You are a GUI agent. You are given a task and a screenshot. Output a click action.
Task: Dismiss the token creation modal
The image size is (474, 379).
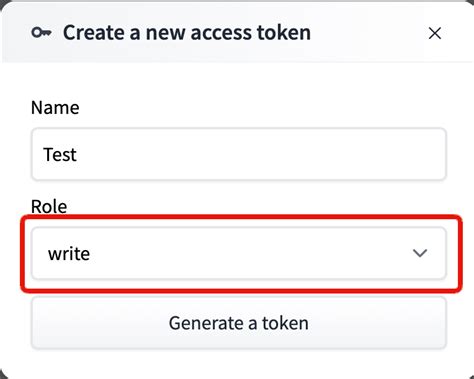435,33
